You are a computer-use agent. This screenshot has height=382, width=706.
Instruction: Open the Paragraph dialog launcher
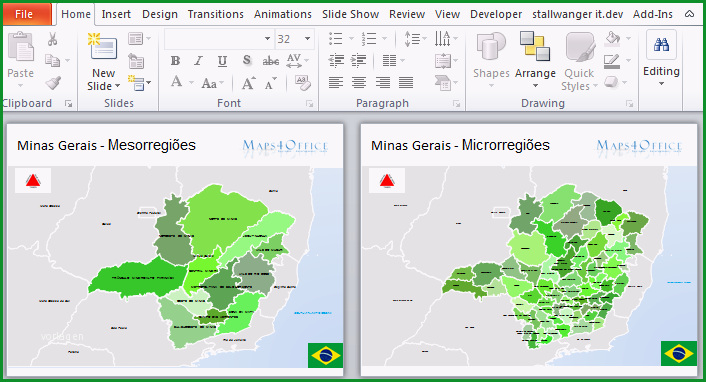click(x=457, y=104)
